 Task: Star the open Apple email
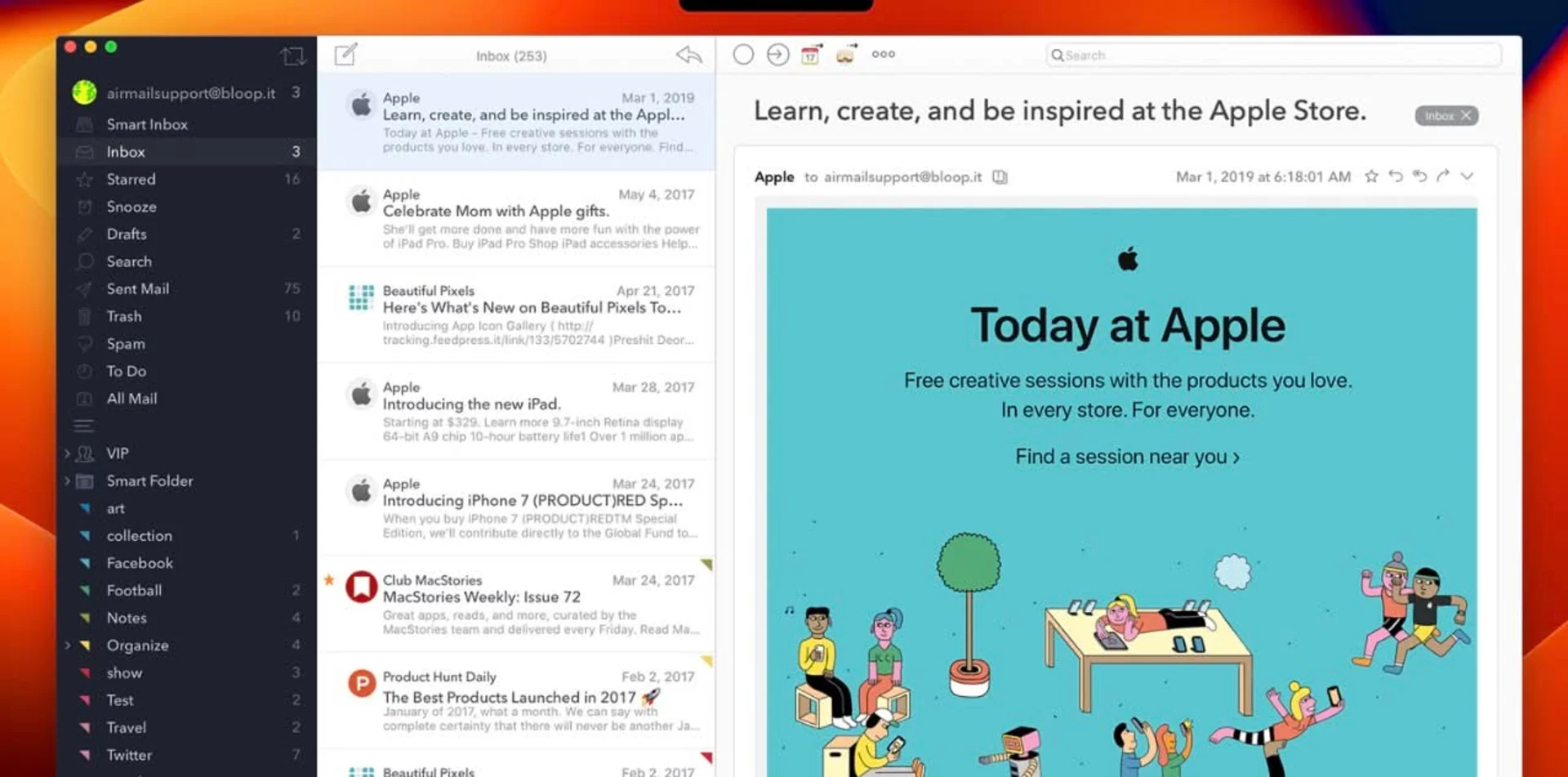(x=1371, y=176)
